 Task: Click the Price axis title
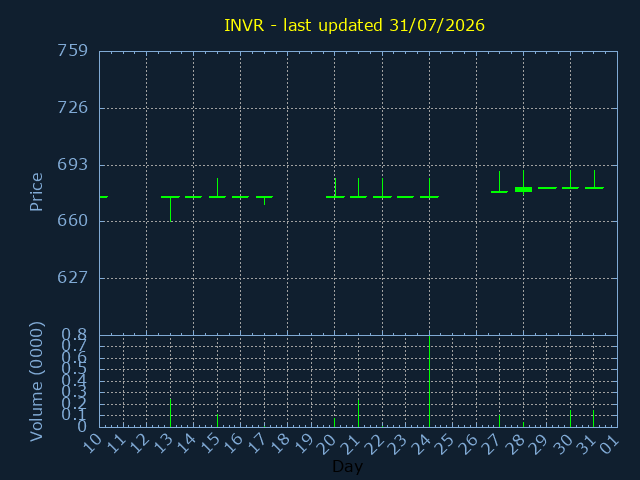(36, 192)
